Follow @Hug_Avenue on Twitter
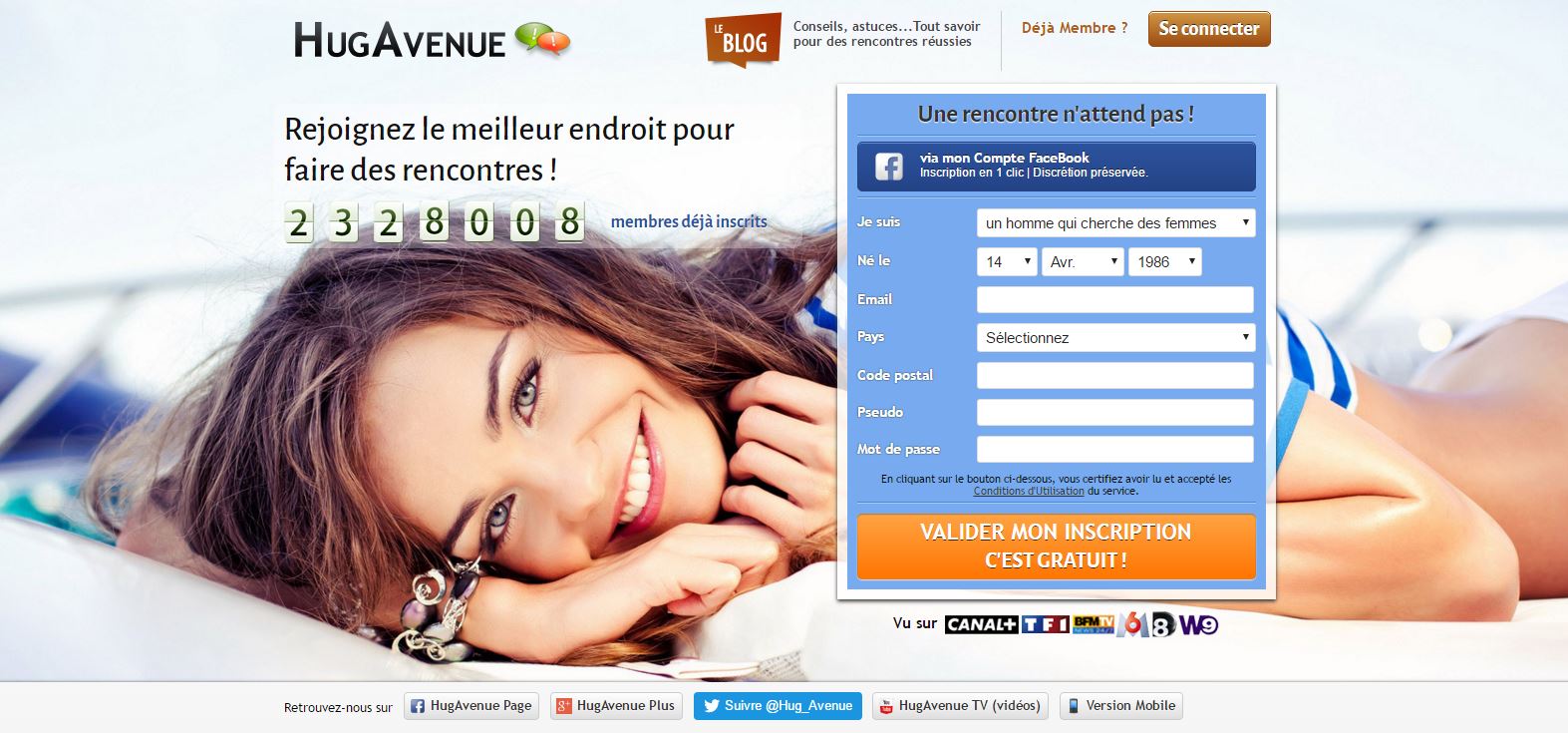Viewport: 1568px width, 733px height. pyautogui.click(x=778, y=706)
